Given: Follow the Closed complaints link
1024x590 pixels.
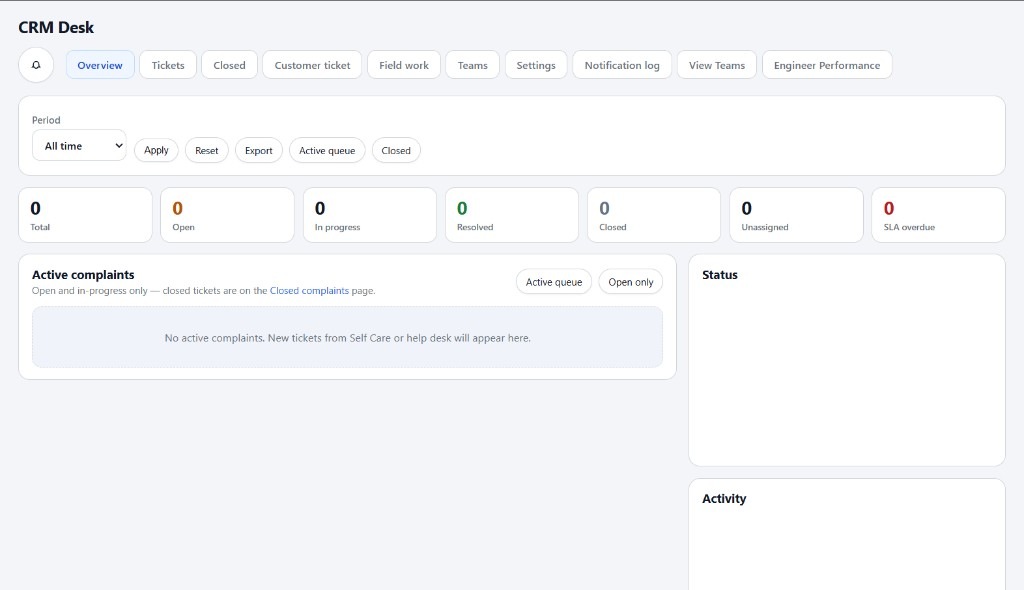Looking at the screenshot, I should pos(309,291).
